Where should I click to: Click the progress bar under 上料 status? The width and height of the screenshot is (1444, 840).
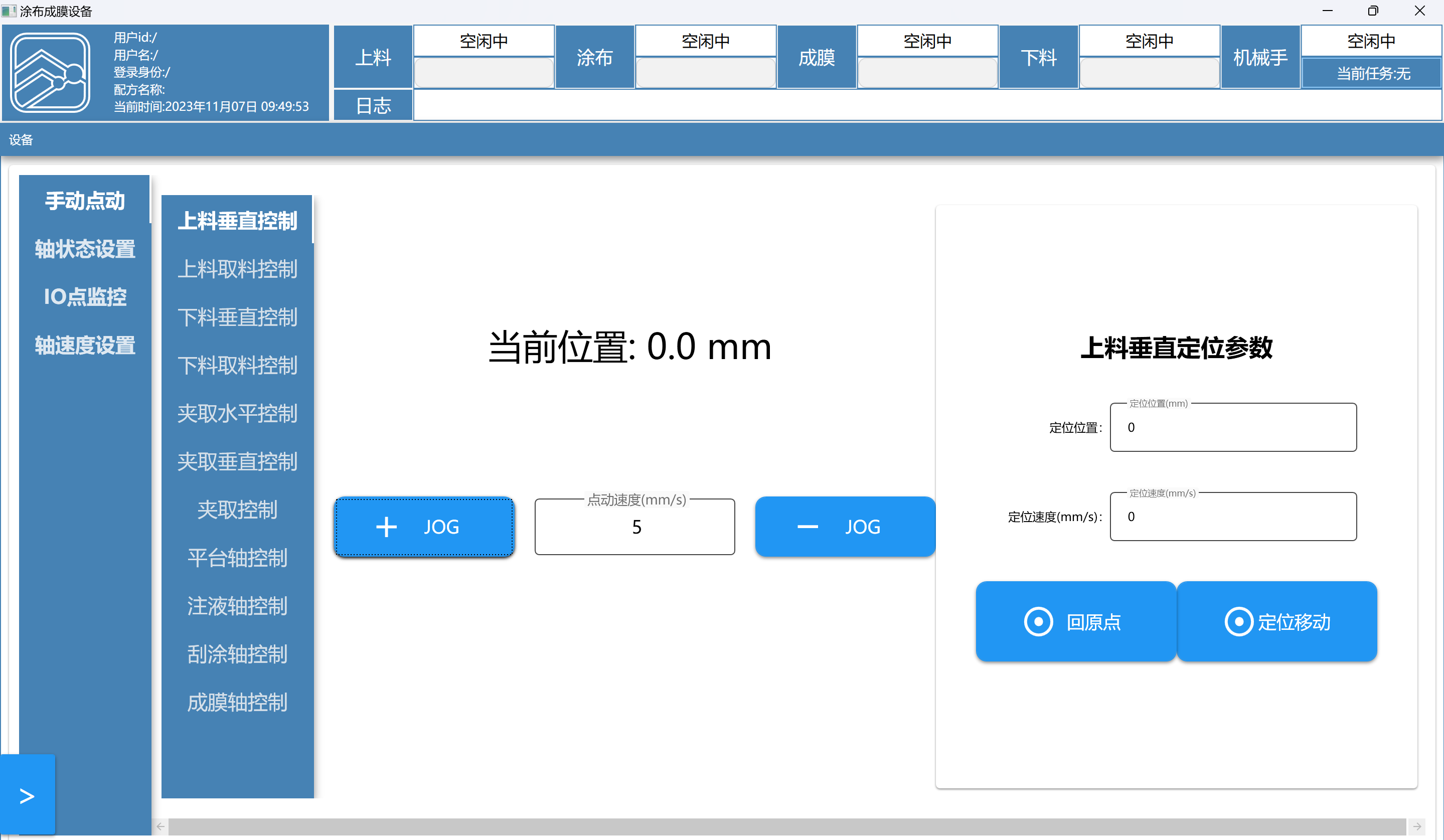pyautogui.click(x=484, y=73)
